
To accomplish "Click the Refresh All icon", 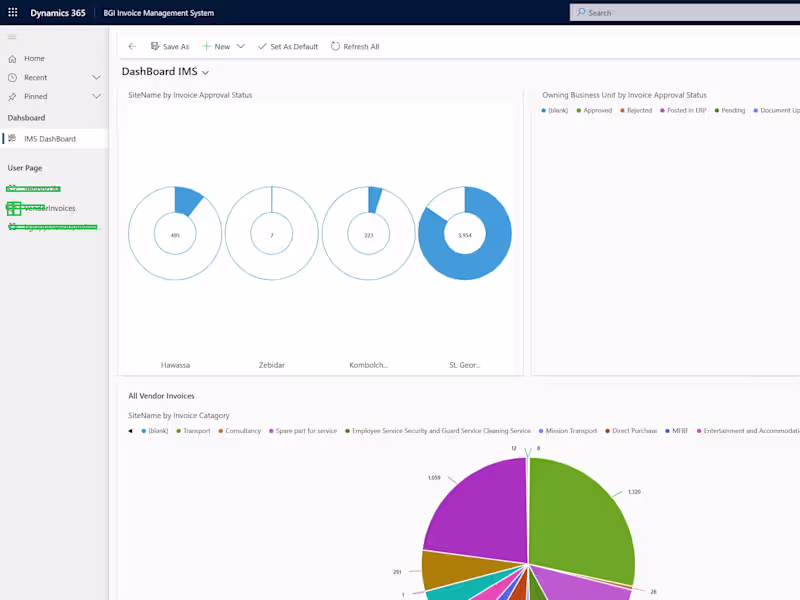I will pos(337,46).
